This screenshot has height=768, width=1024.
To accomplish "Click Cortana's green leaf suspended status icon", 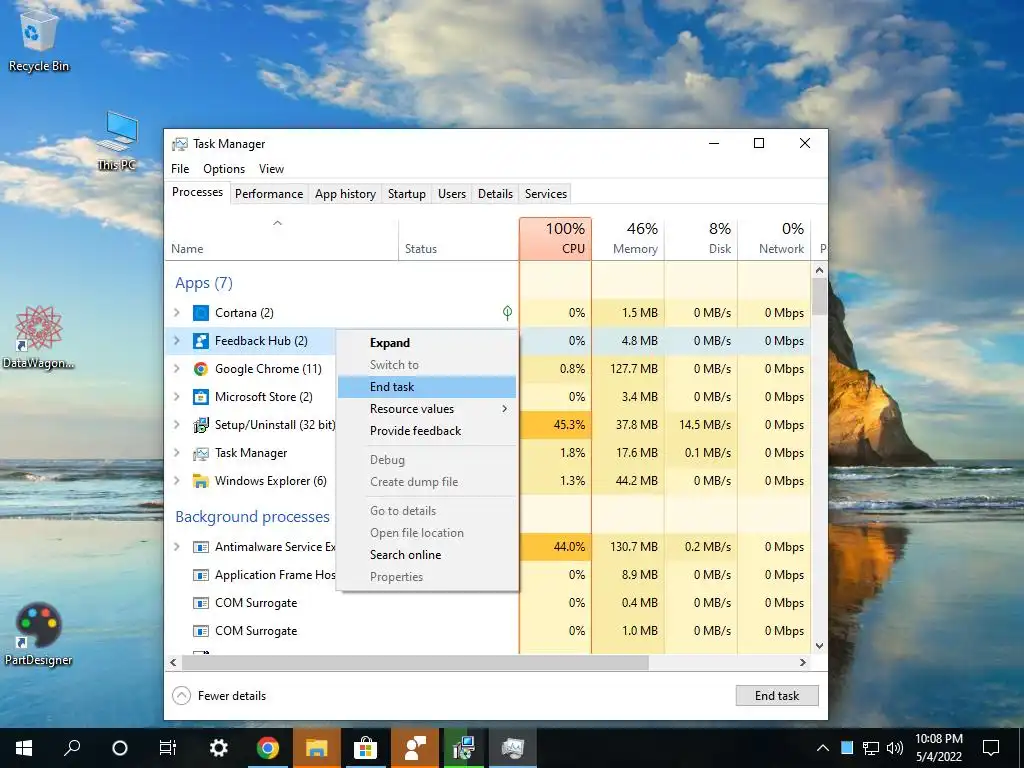I will (507, 313).
